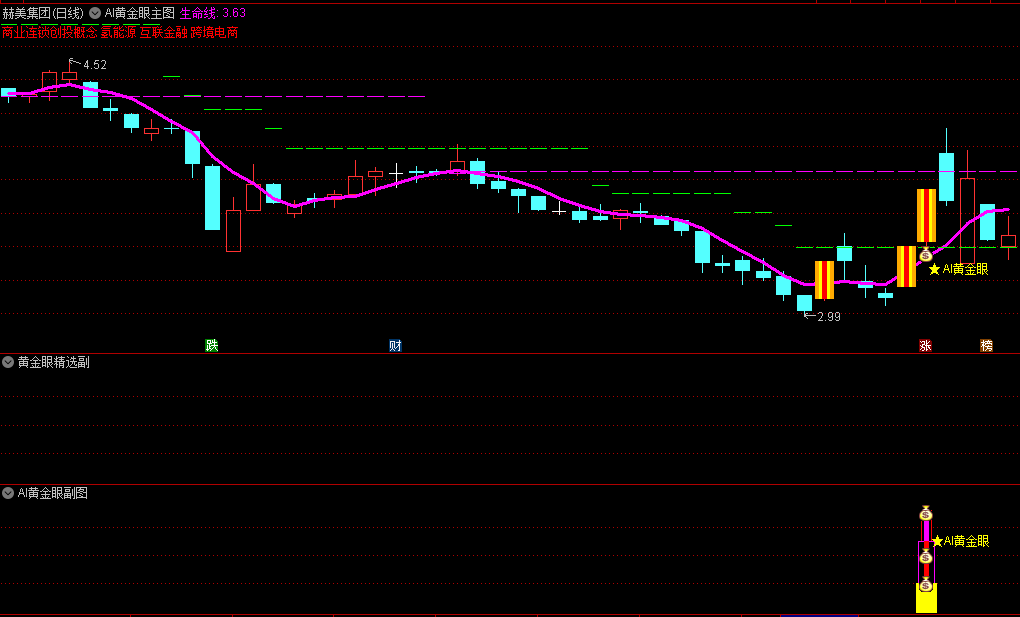Select the last red candle at chart right edge
Screen dimensions: 1020x617
1008,240
